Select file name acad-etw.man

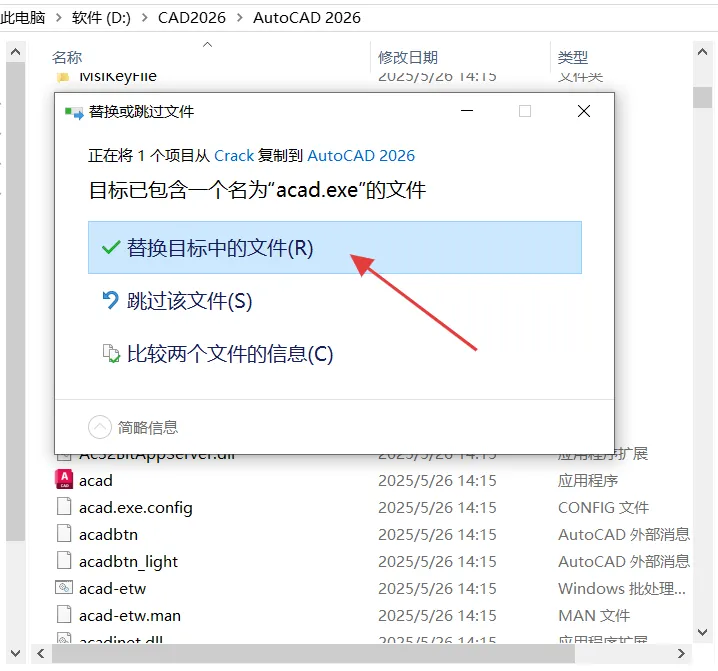coord(130,616)
